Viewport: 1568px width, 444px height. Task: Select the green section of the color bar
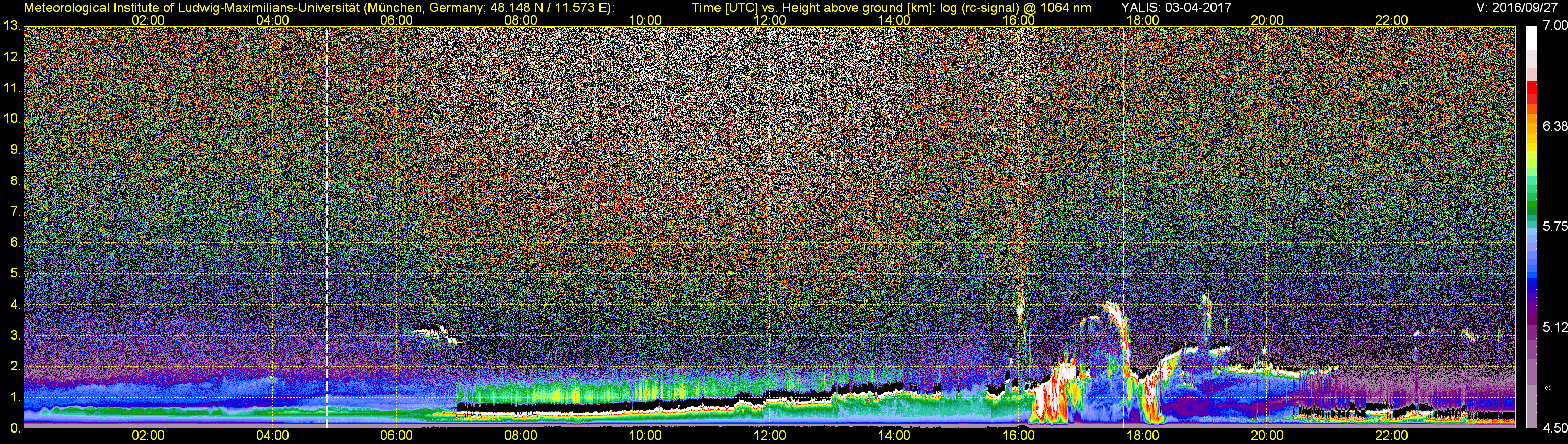1531,207
